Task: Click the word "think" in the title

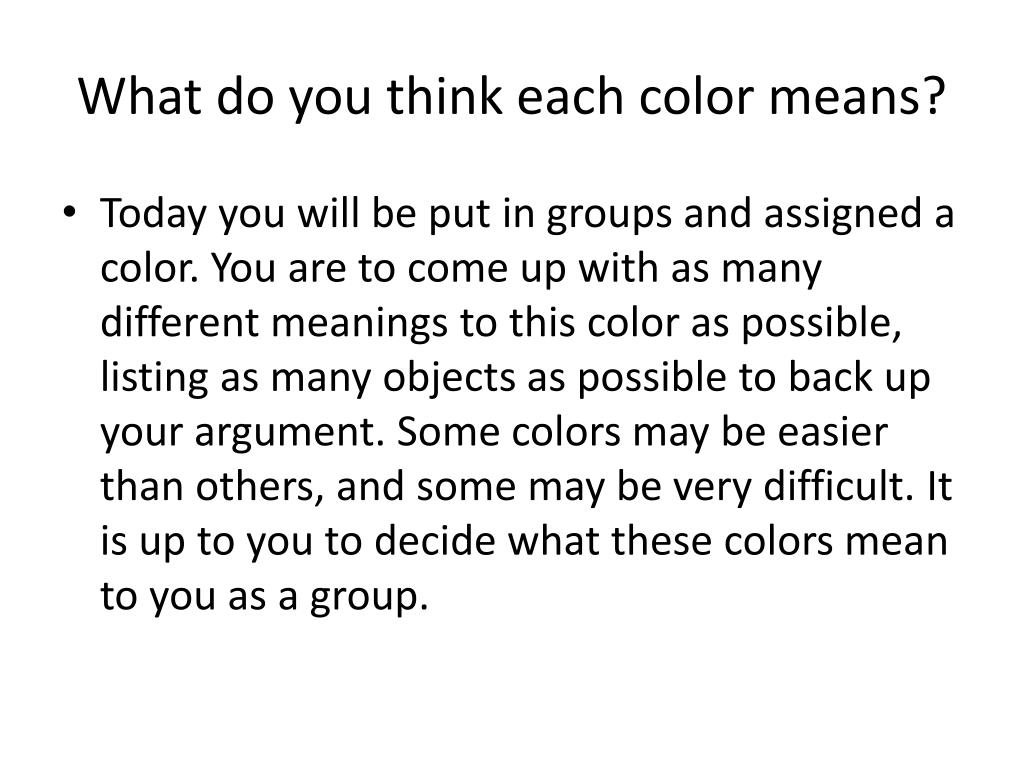Action: click(x=444, y=97)
